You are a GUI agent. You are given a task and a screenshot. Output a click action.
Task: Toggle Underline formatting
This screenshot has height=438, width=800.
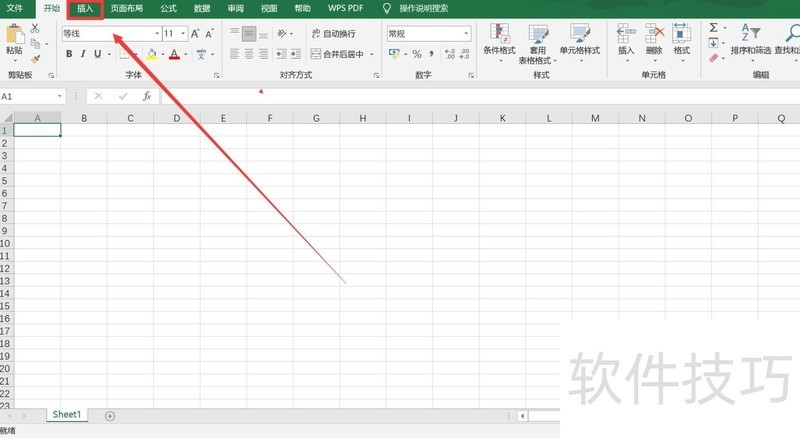(97, 54)
